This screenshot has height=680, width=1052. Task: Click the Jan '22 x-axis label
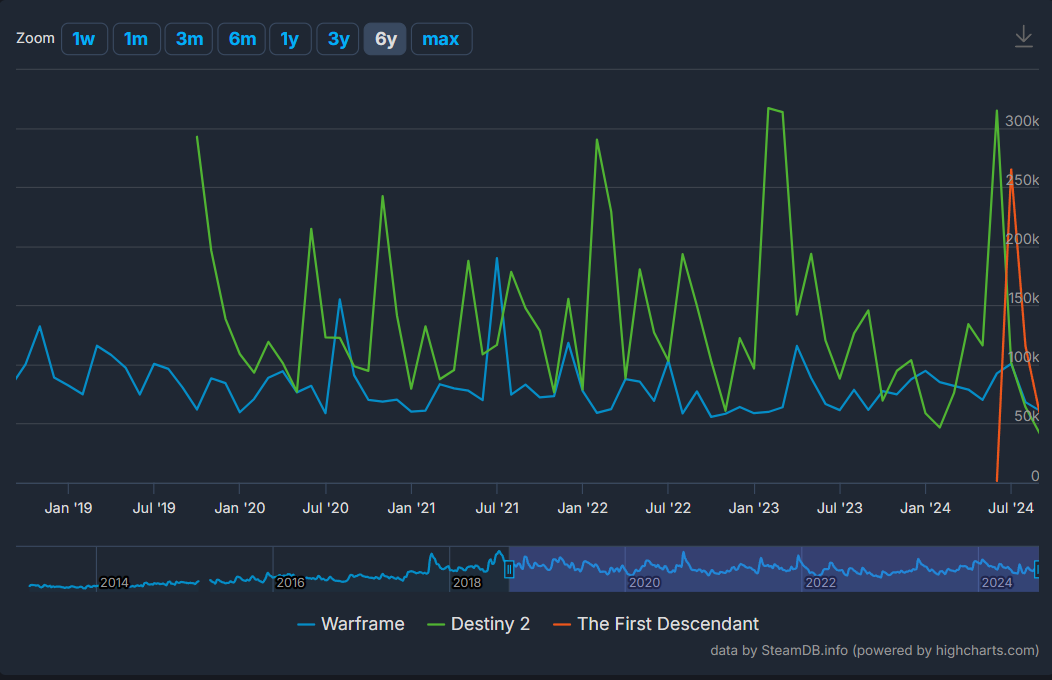(x=582, y=508)
